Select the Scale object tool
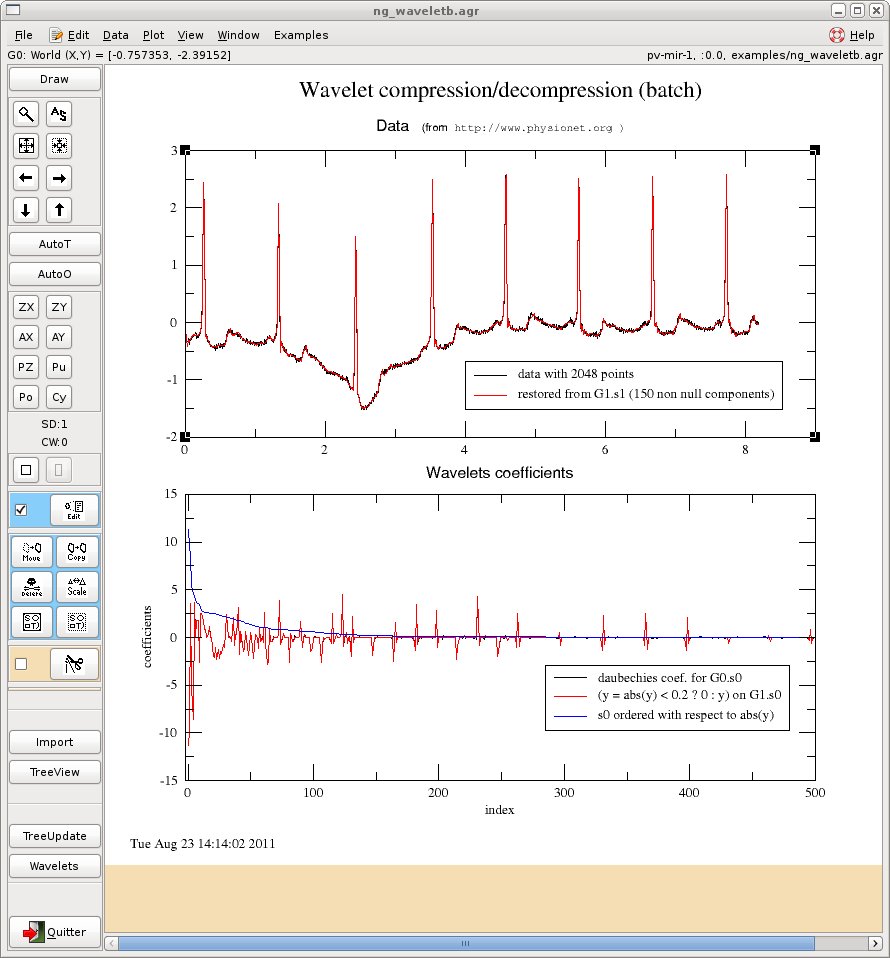 point(77,586)
